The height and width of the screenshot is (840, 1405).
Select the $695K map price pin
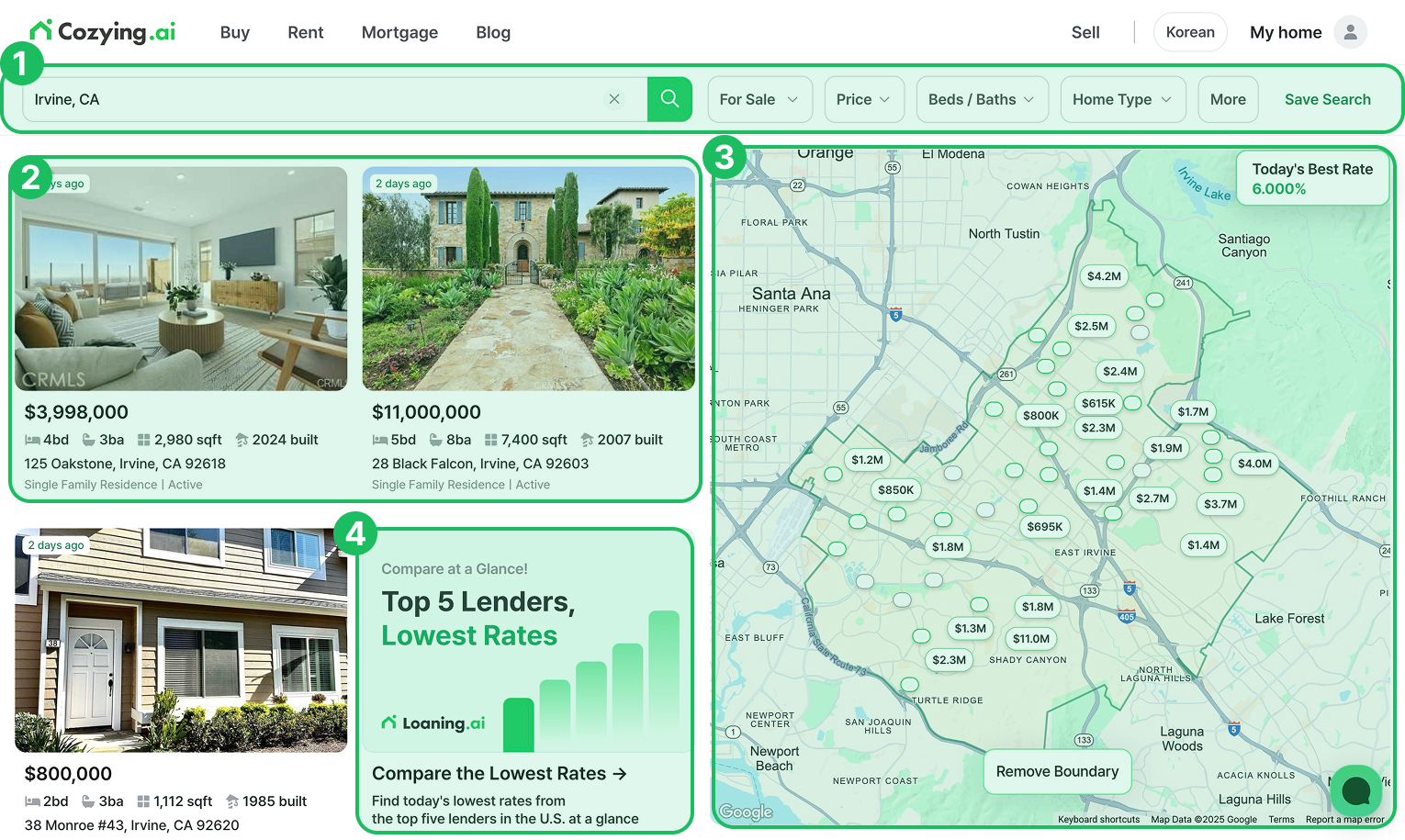[x=1044, y=527]
